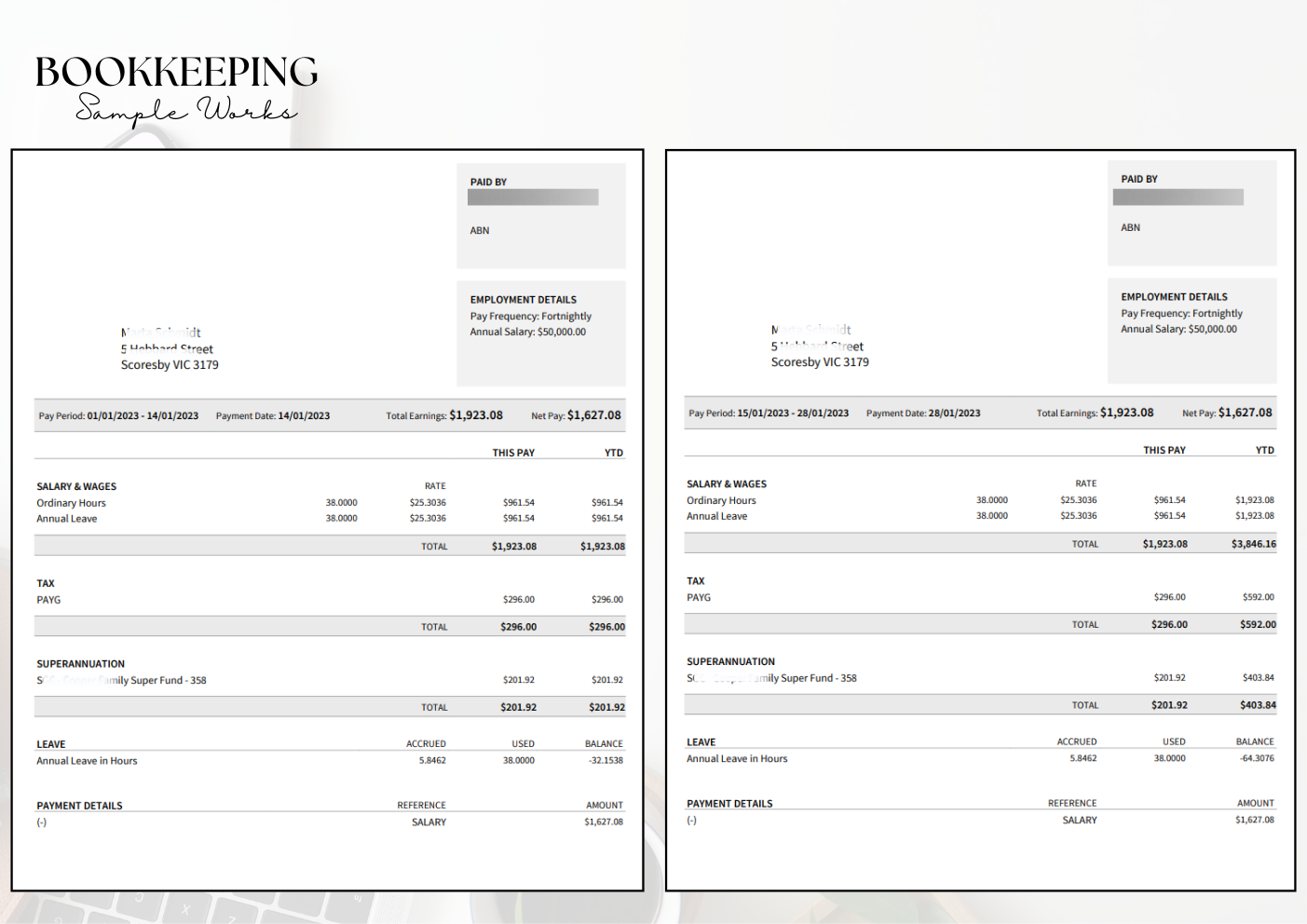Select 'ABN' label on left payslip
Screen dimensions: 1307x924
(480, 231)
